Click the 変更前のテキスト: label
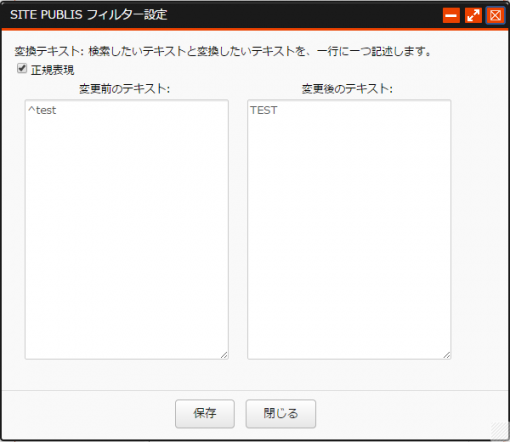Screen dimensions: 510x442 coord(125,89)
